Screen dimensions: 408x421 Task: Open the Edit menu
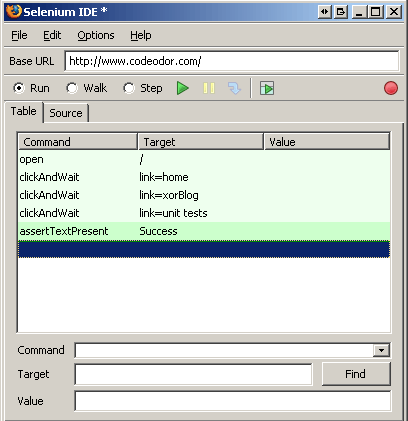click(52, 35)
